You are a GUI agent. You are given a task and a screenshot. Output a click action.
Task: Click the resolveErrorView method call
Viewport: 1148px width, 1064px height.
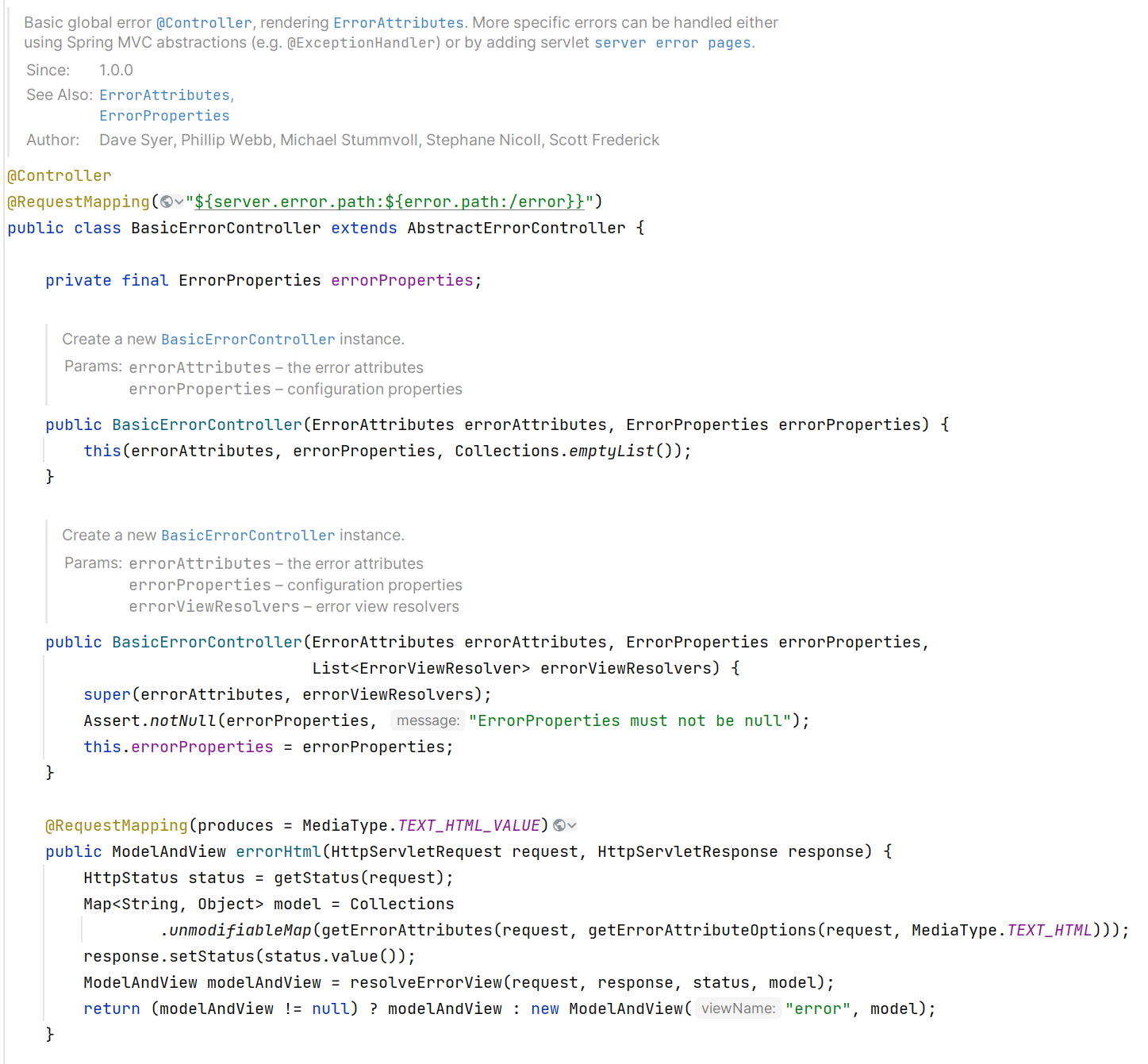coord(426,982)
